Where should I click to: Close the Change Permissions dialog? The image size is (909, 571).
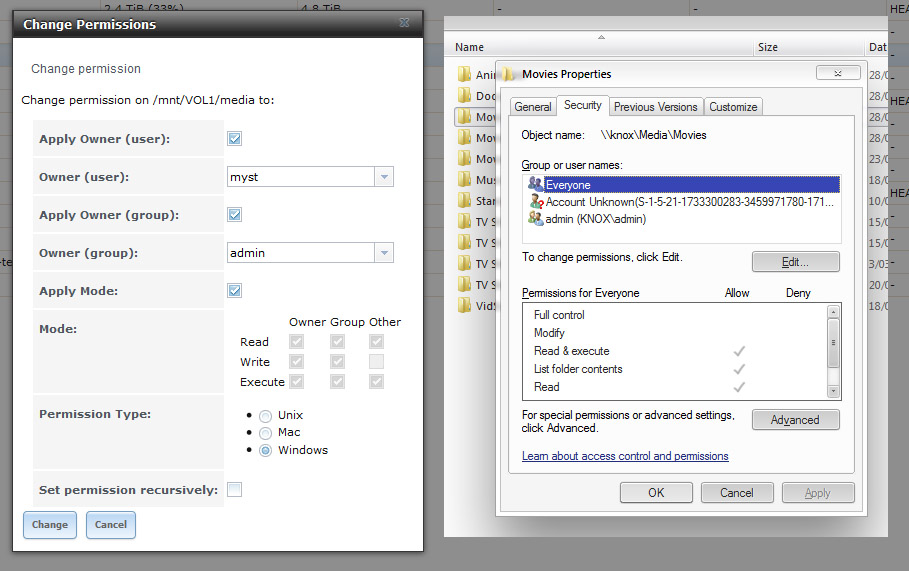(x=405, y=23)
